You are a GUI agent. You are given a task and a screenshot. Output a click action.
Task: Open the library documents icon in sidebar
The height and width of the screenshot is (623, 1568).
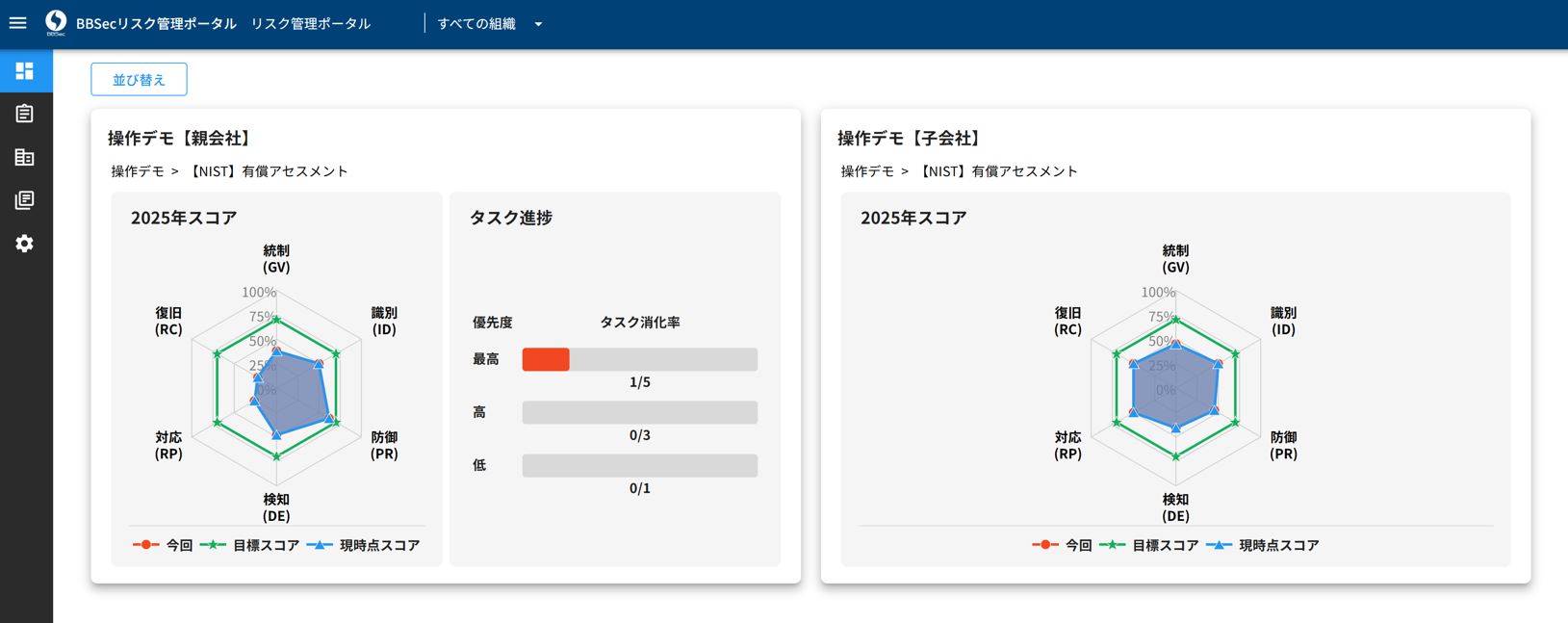(25, 200)
